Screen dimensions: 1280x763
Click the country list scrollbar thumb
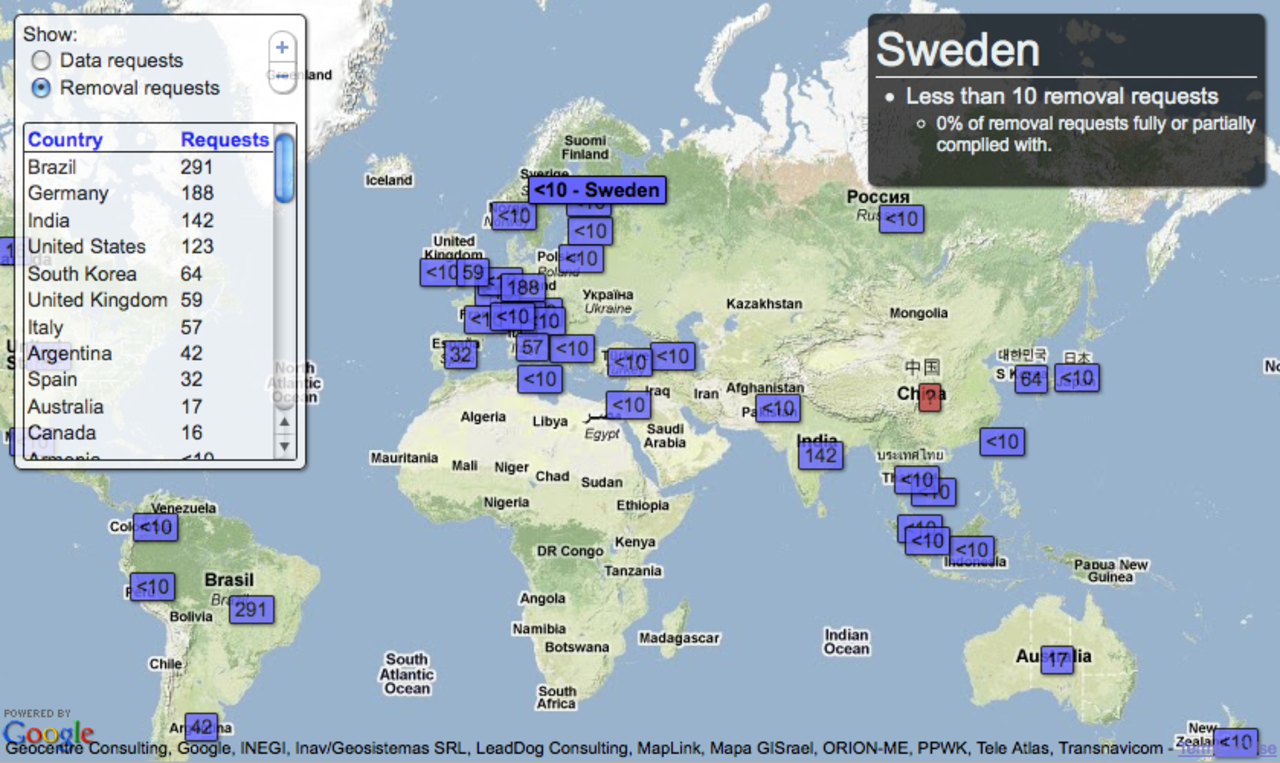pyautogui.click(x=284, y=168)
